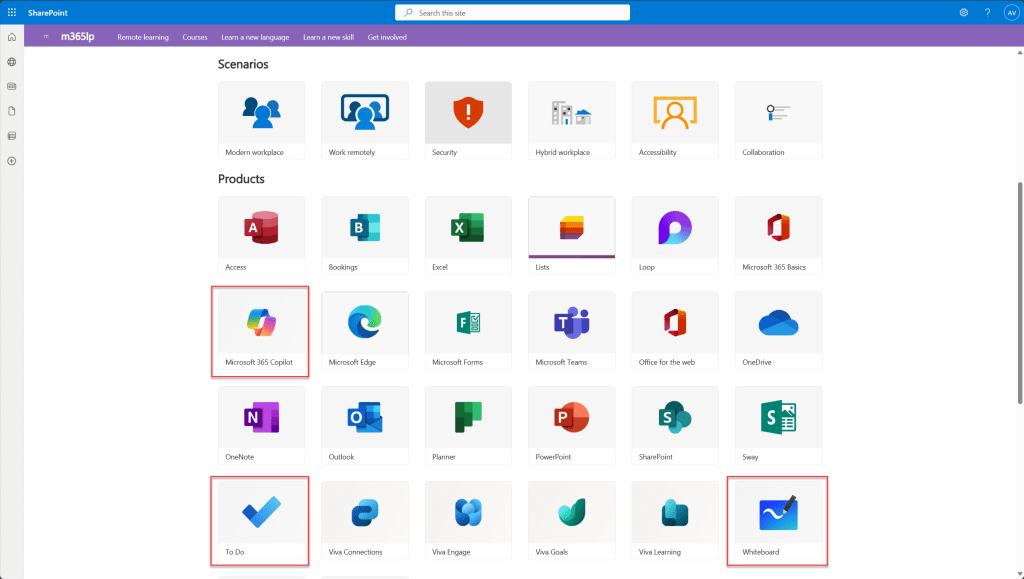Open Learn a new language menu
The width and height of the screenshot is (1024, 579).
[255, 37]
